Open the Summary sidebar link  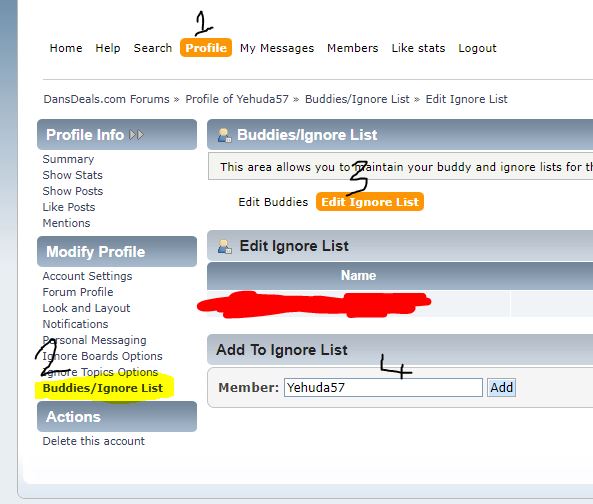(x=68, y=159)
